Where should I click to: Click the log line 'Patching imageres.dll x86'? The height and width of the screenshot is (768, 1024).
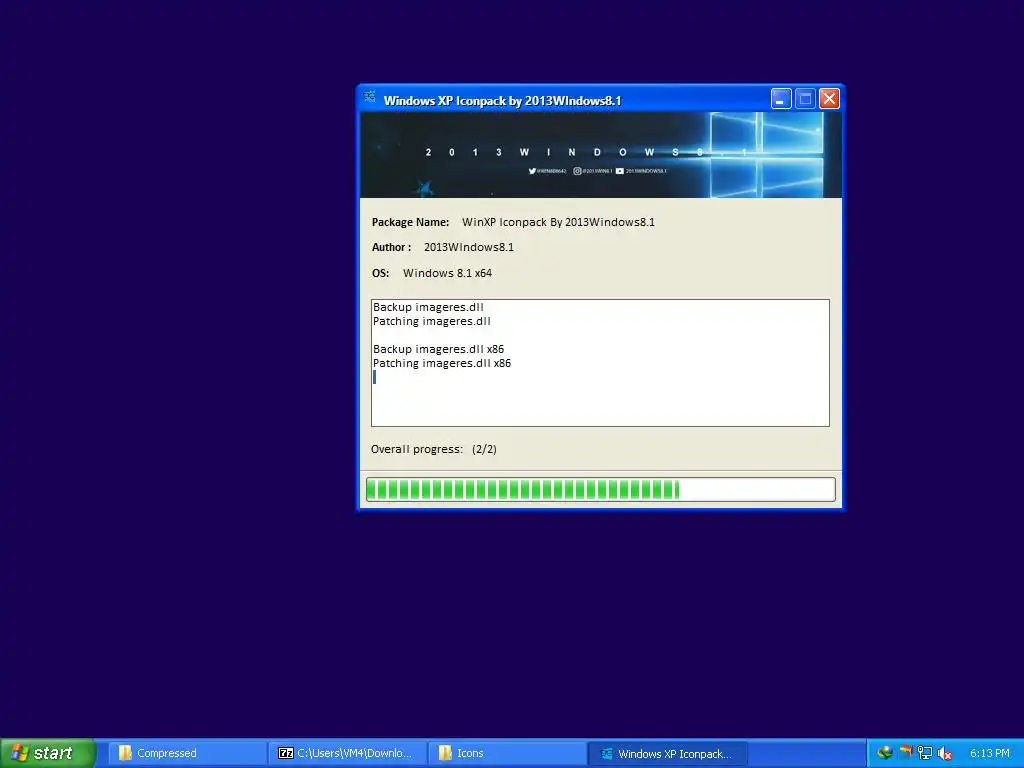pos(442,363)
